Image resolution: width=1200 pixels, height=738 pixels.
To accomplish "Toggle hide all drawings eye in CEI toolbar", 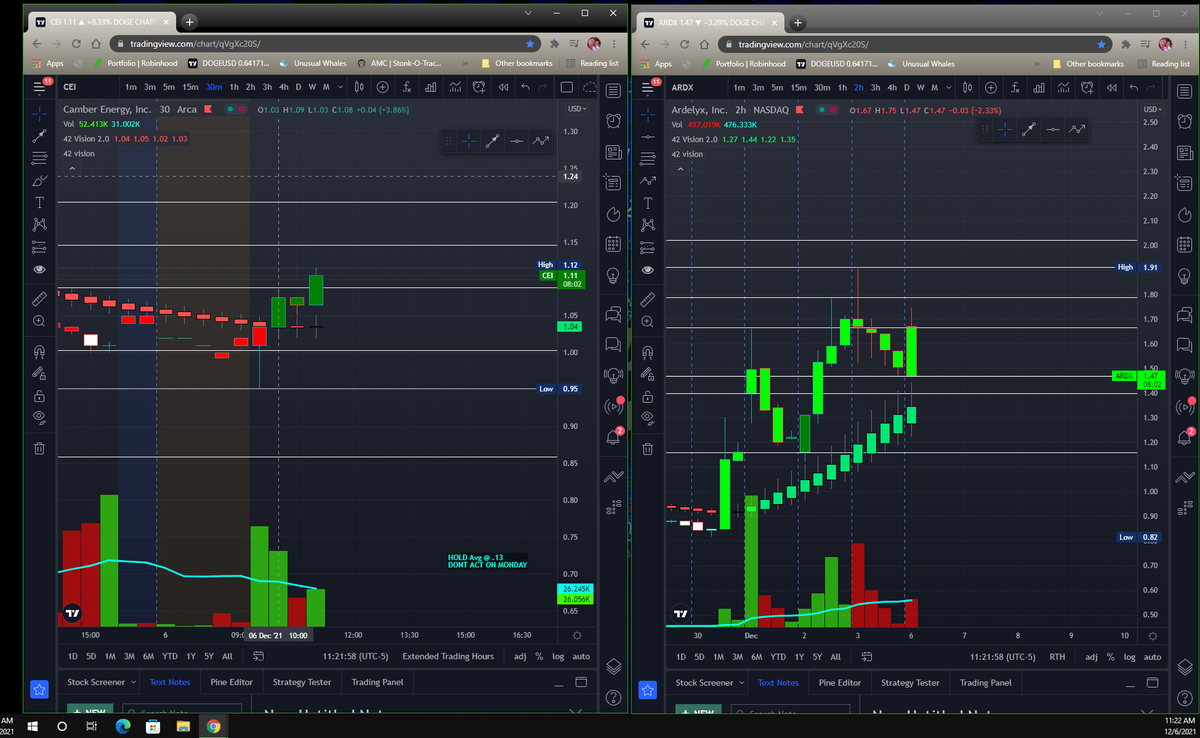I will [x=39, y=416].
